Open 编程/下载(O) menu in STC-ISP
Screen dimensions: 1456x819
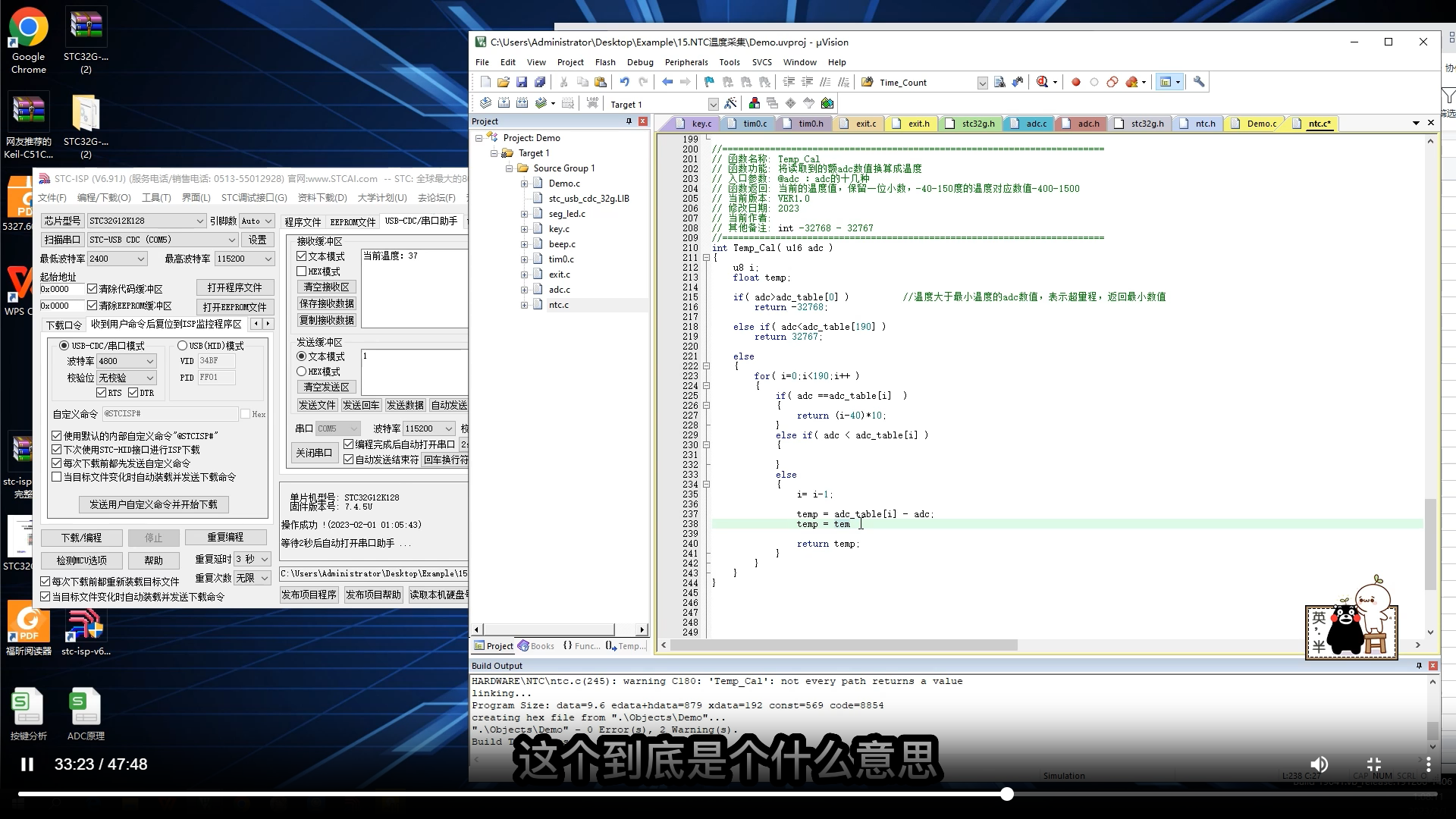click(104, 198)
